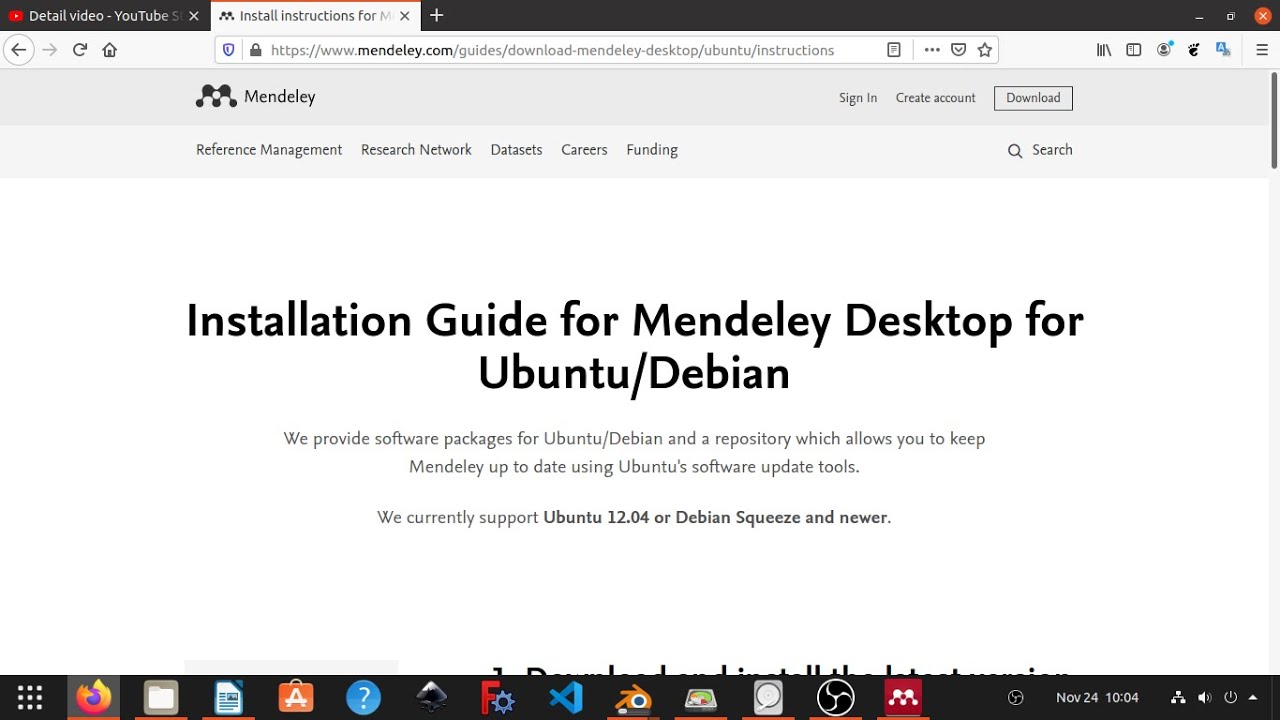Viewport: 1280px width, 720px height.
Task: Open the Disks utility from dock
Action: coord(768,698)
